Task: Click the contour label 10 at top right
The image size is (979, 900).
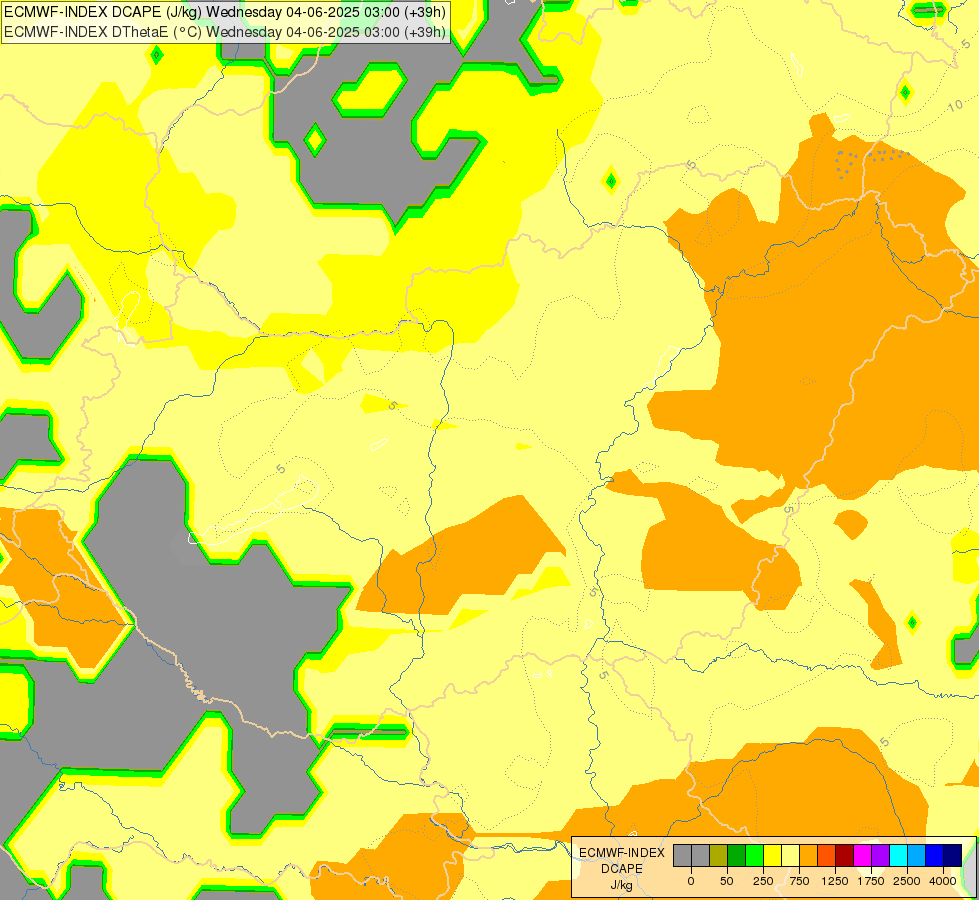Action: coord(955,106)
